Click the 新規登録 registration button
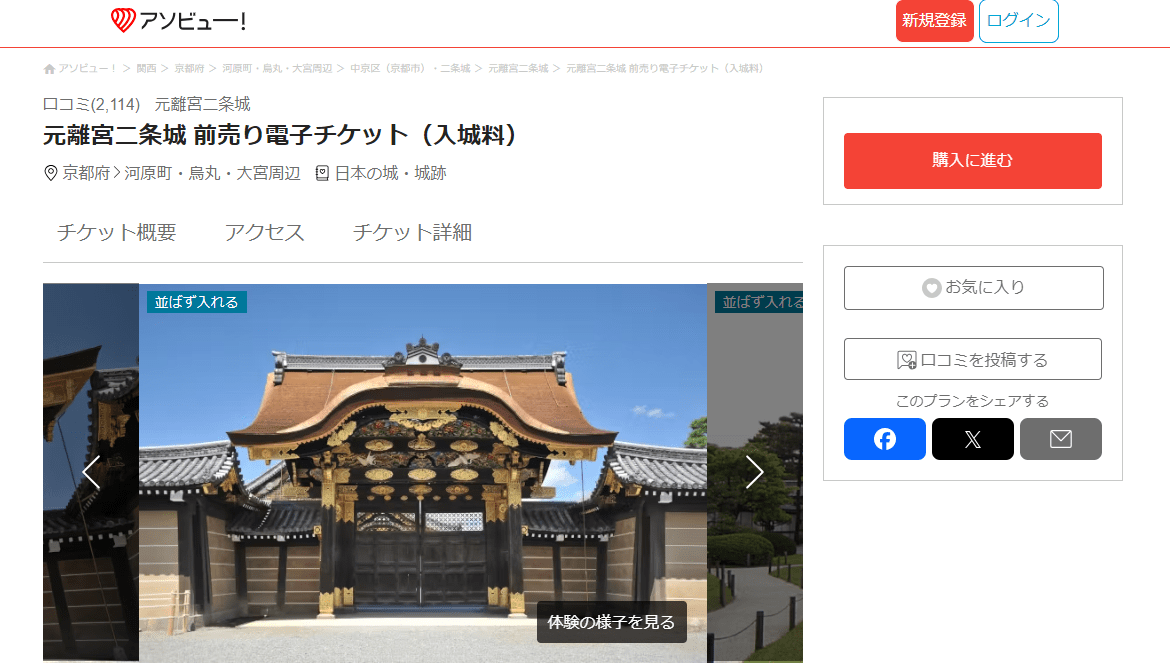1170x671 pixels. (934, 20)
